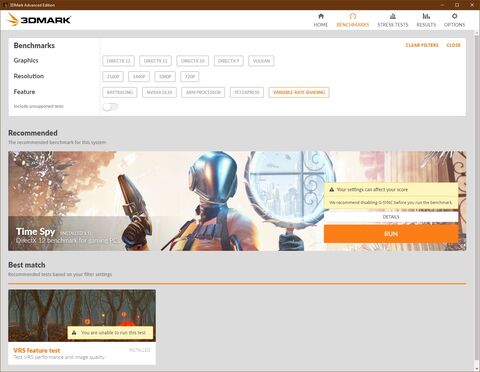Switch to the Benchmarks tab
This screenshot has height=372, width=480.
pyautogui.click(x=353, y=20)
